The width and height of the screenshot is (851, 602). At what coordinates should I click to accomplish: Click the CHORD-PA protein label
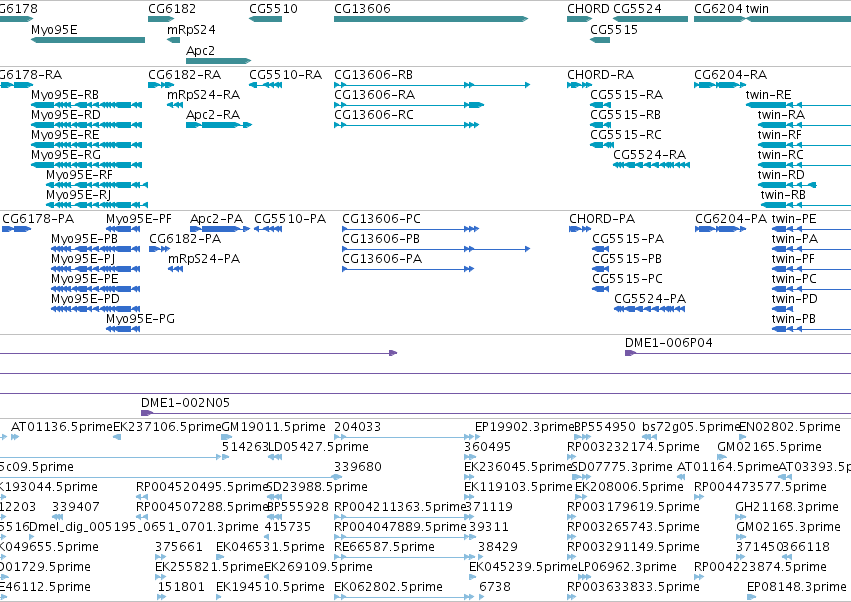click(602, 219)
